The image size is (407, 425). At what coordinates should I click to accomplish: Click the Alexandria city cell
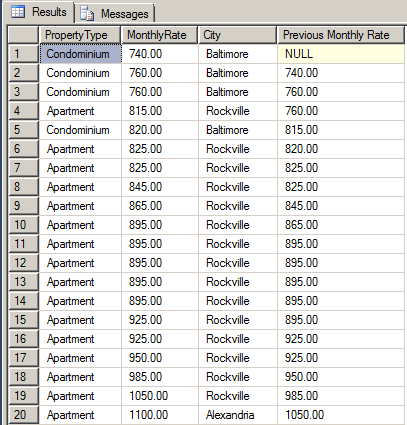[x=238, y=415]
